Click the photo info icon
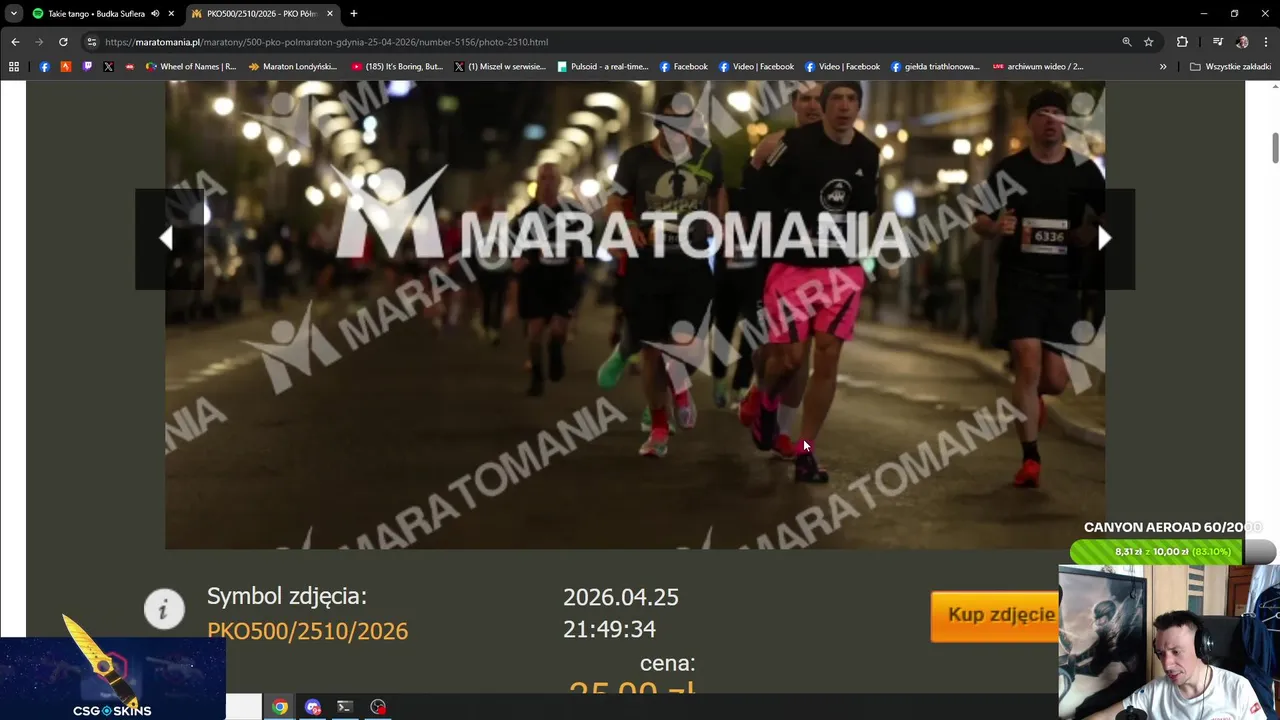The height and width of the screenshot is (720, 1280). click(164, 609)
